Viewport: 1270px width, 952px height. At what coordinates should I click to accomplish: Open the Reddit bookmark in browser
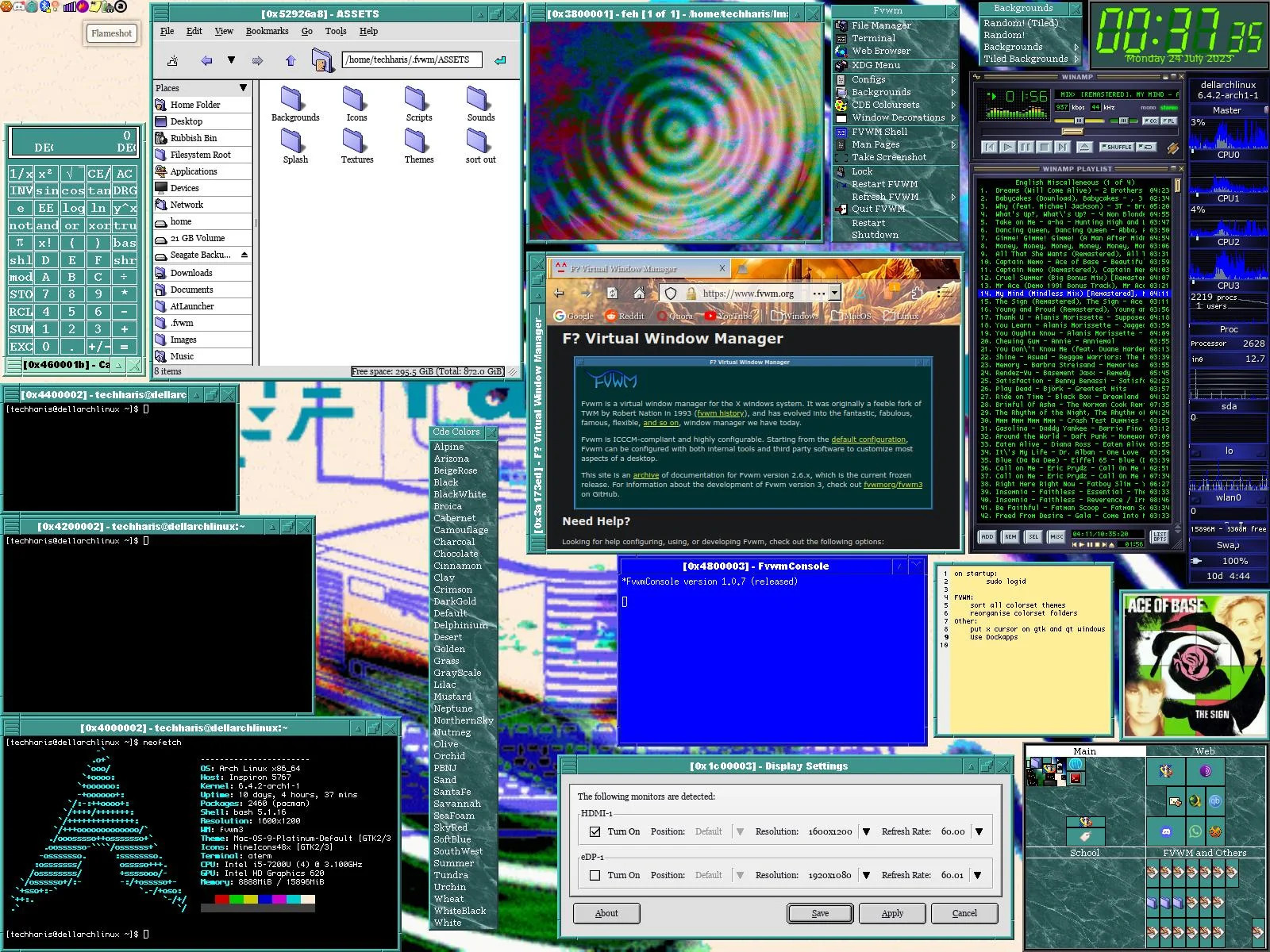click(624, 316)
